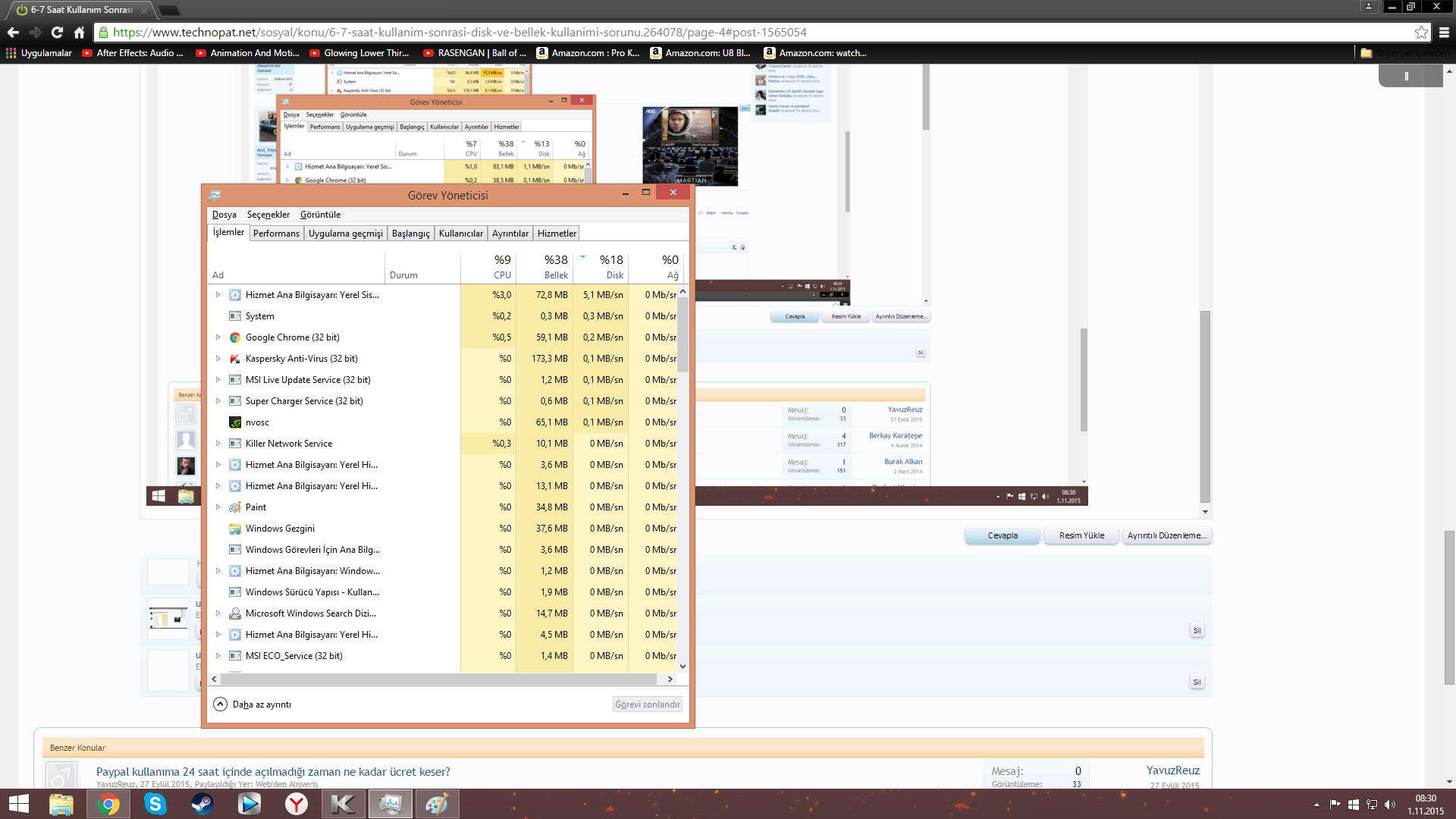The height and width of the screenshot is (819, 1456).
Task: Switch to the Hizmetler tab
Action: [557, 234]
